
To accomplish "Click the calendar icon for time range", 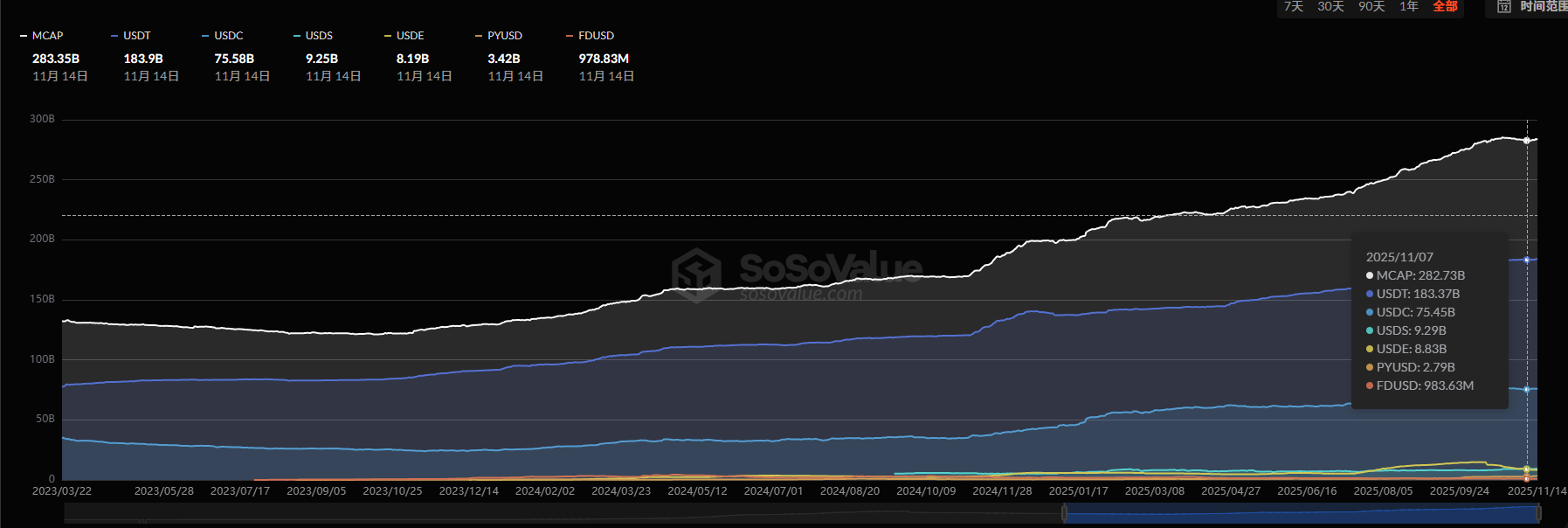I will coord(1503,7).
